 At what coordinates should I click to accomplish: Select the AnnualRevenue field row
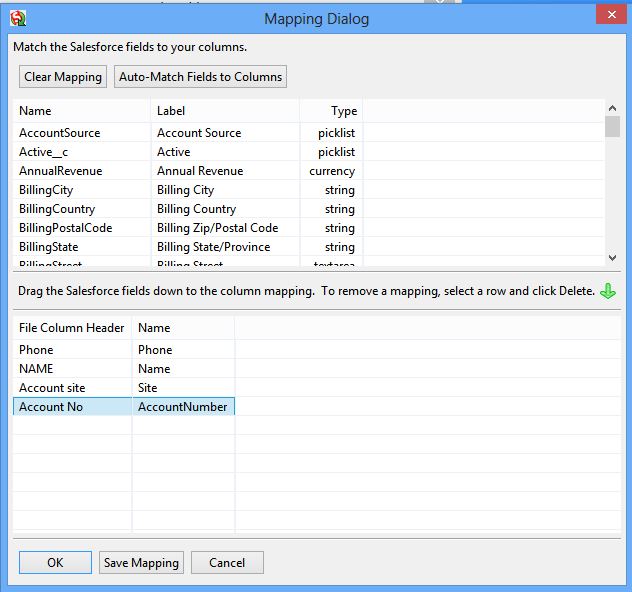308,171
